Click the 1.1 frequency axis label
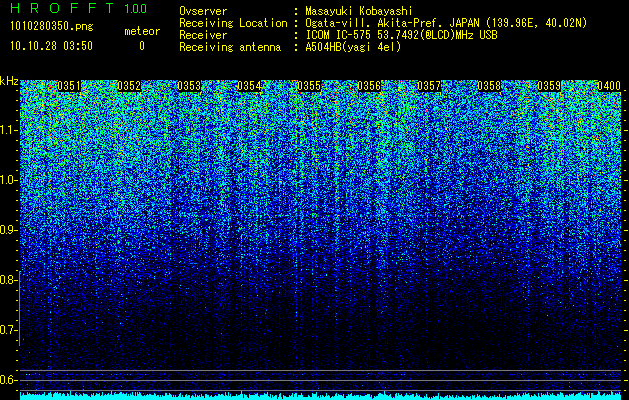Screen dimensions: 629x400 (x=7, y=130)
